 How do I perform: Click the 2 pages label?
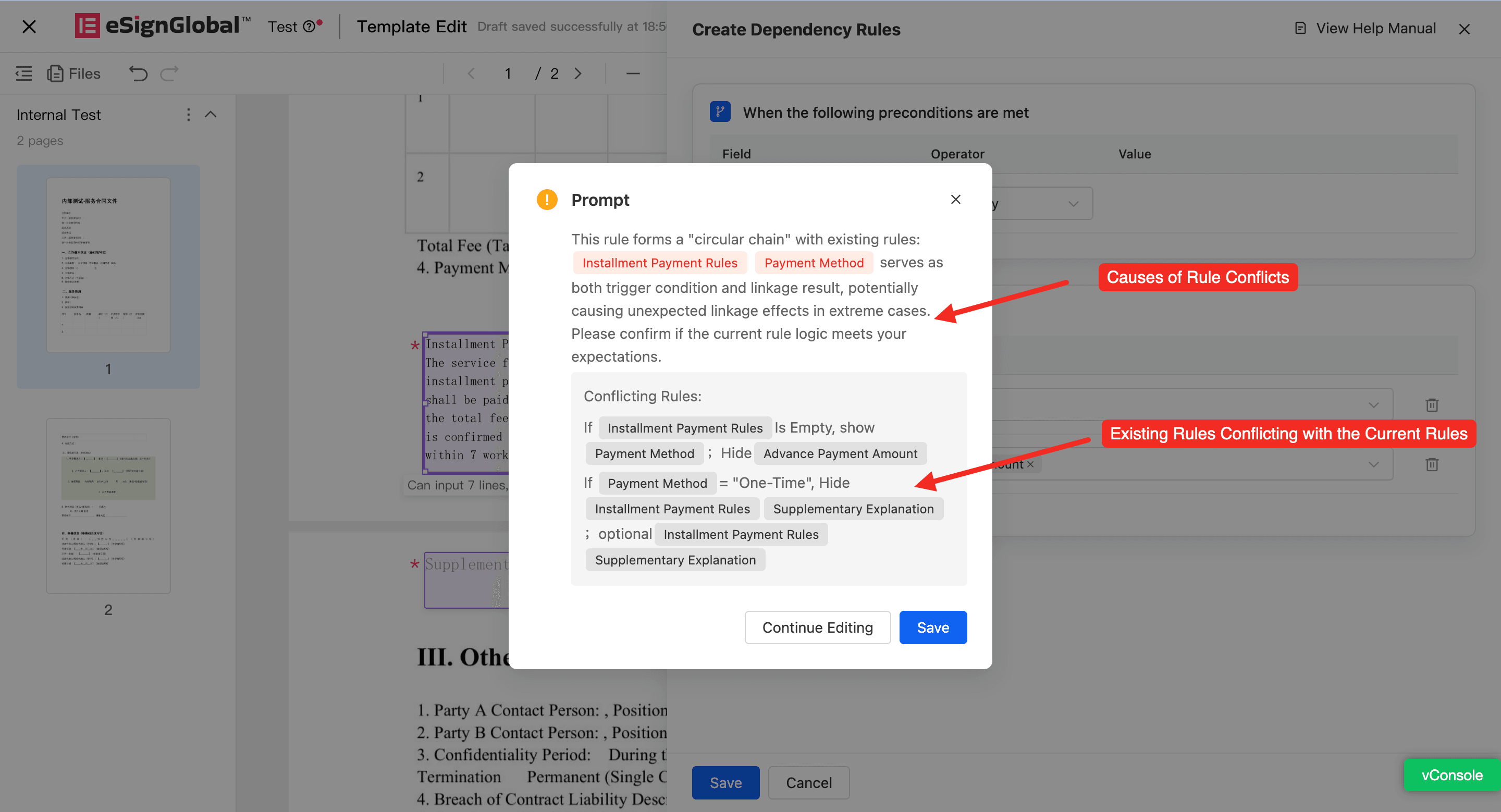point(40,140)
